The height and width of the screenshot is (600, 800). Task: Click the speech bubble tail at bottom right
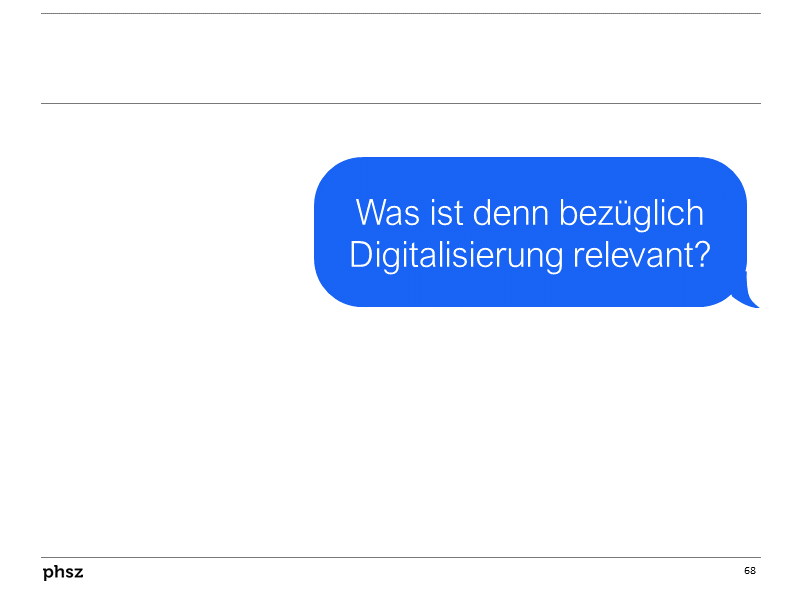748,296
